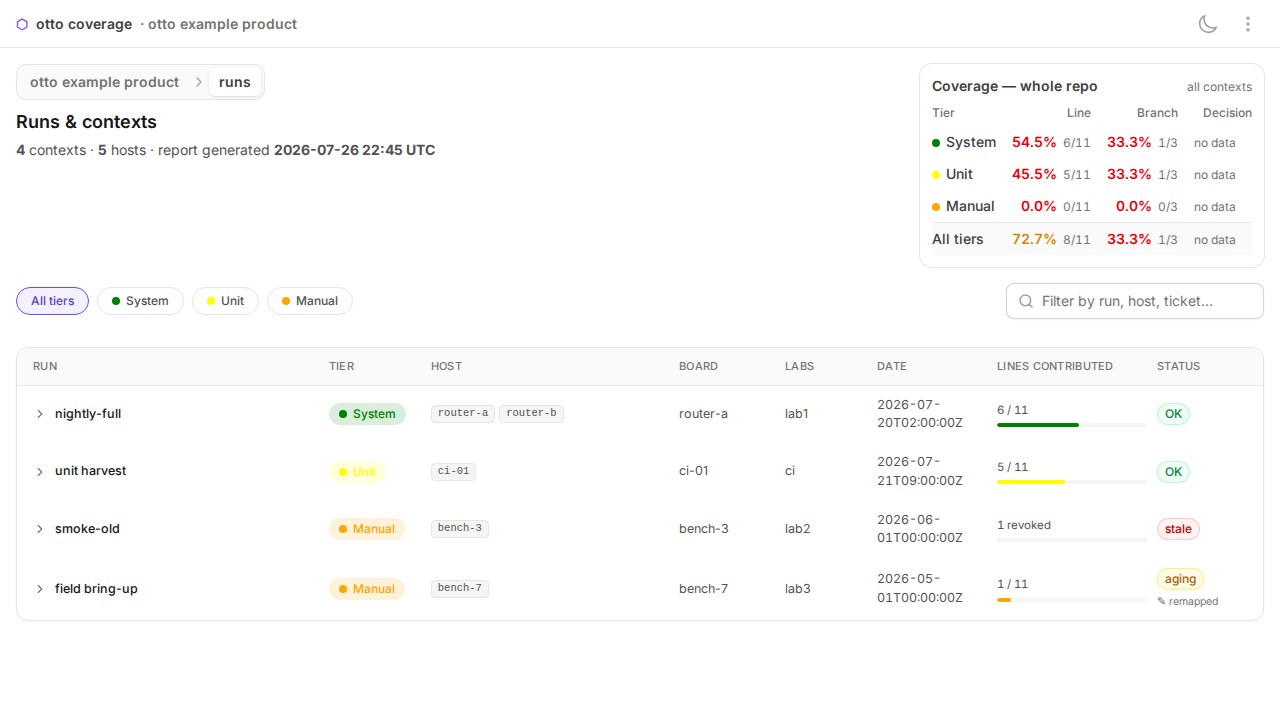Expand the unit harvest run row

click(x=40, y=472)
